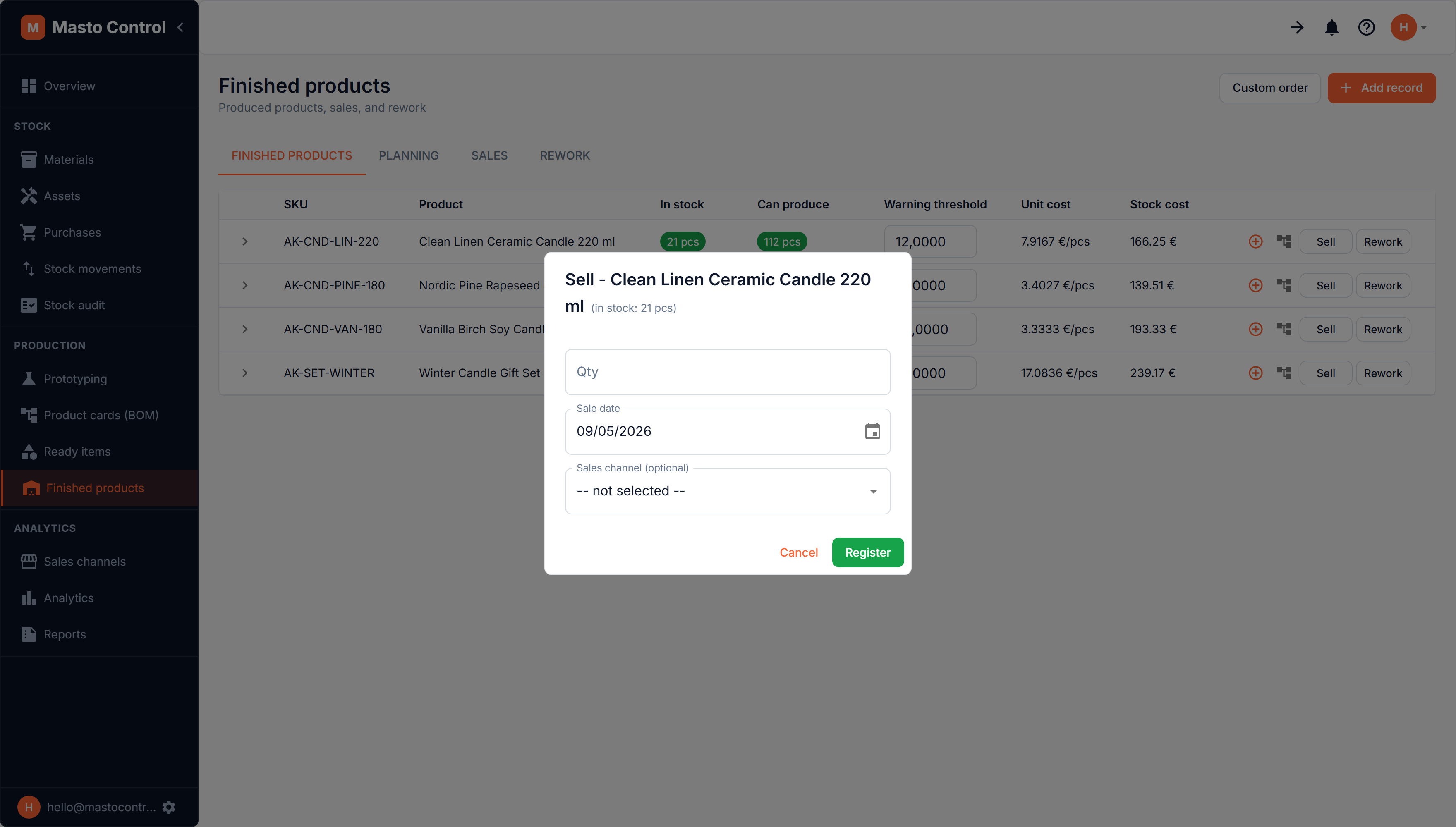Image resolution: width=1456 pixels, height=827 pixels.
Task: Open the notifications bell
Action: [1331, 27]
